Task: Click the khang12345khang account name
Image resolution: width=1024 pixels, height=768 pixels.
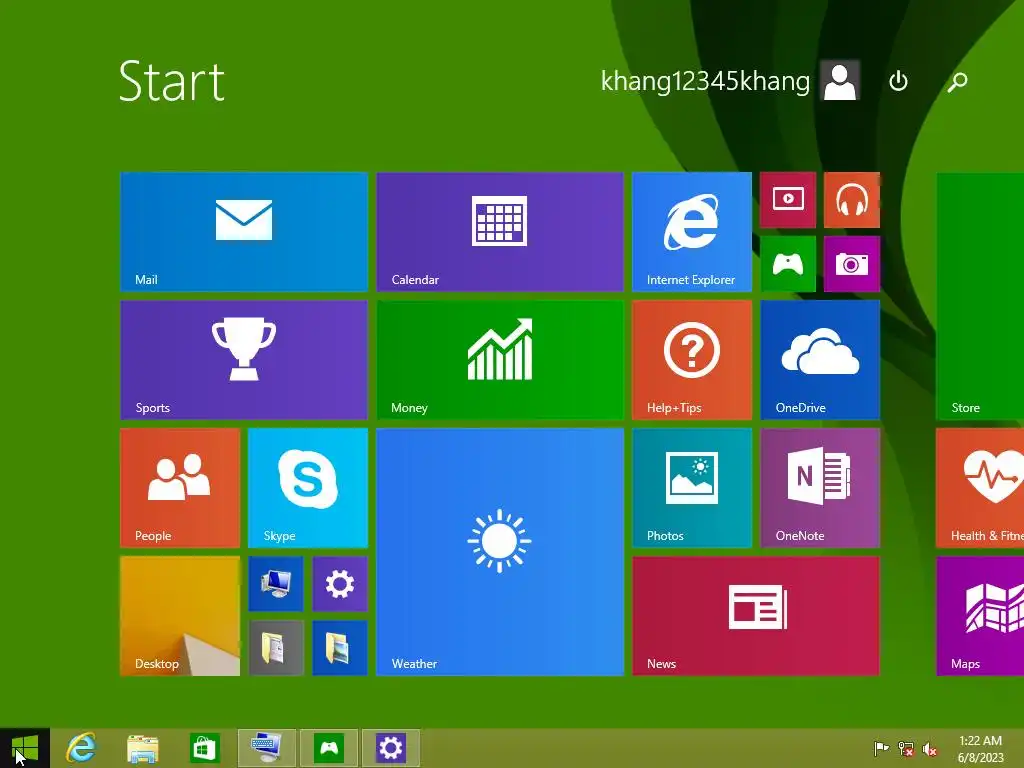Action: (x=705, y=81)
